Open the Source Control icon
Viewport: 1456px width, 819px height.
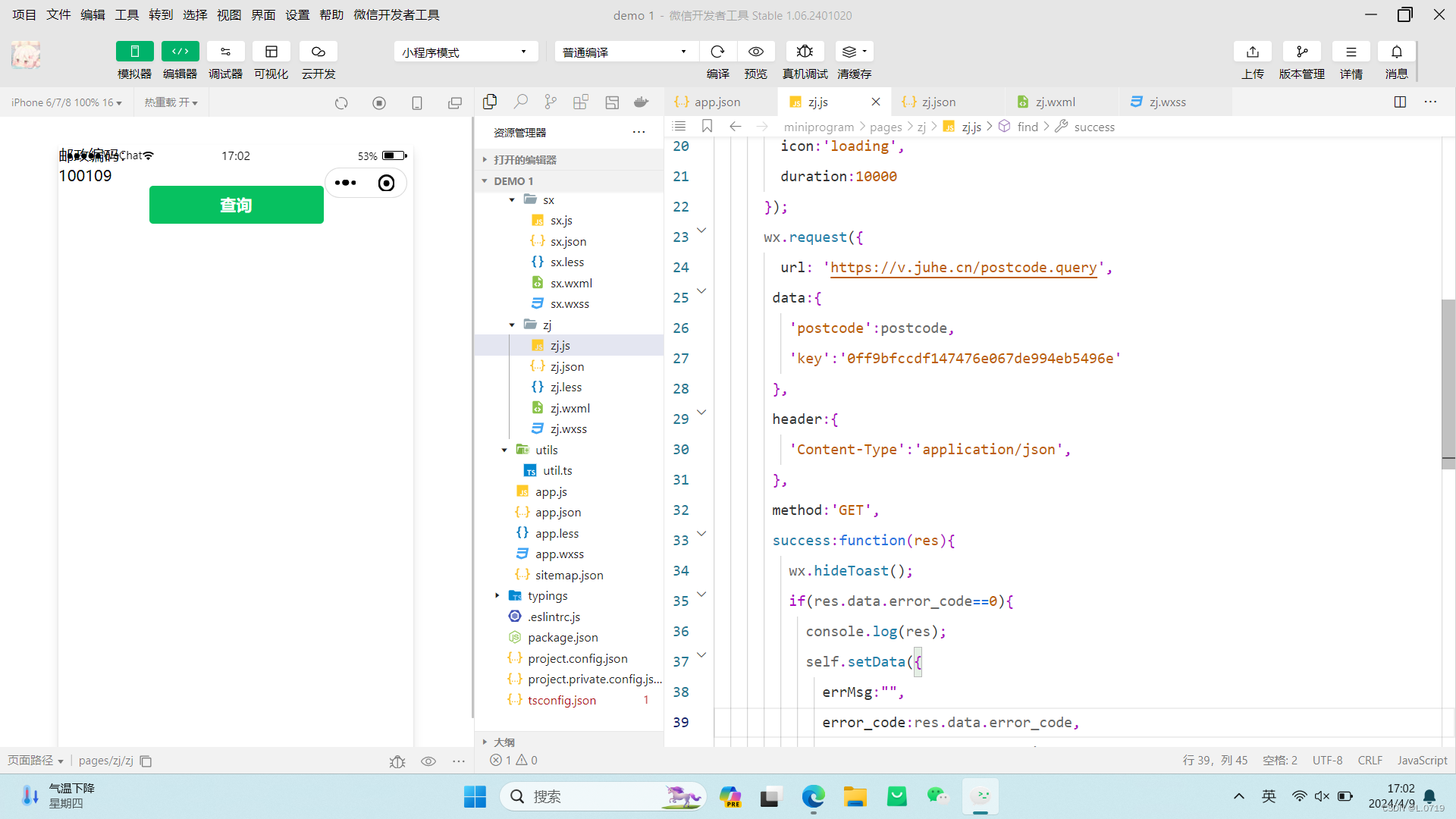tap(551, 102)
